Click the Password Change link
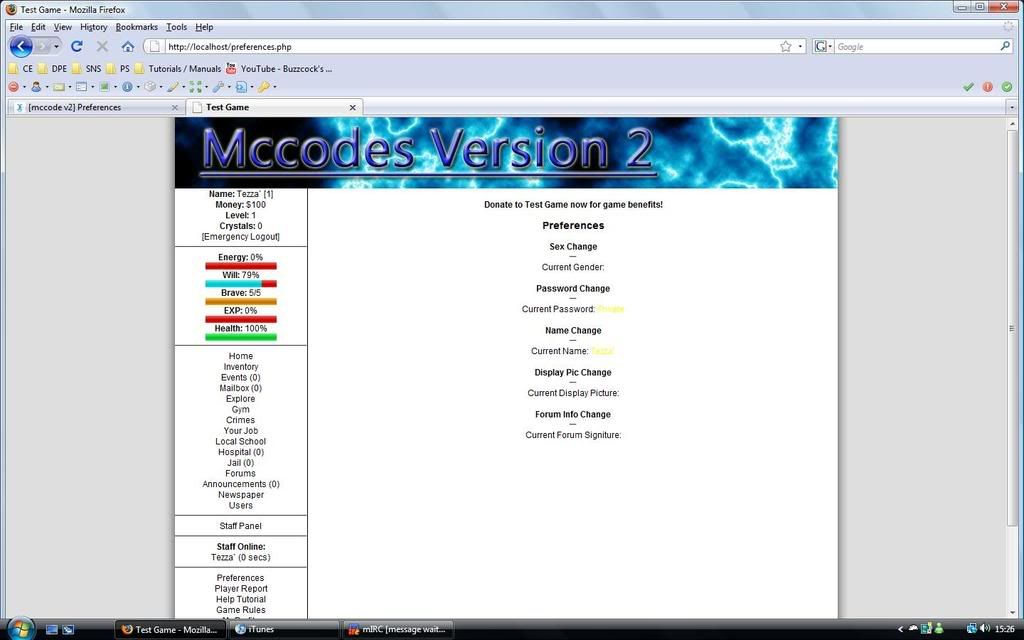This screenshot has height=640, width=1024. 573,289
